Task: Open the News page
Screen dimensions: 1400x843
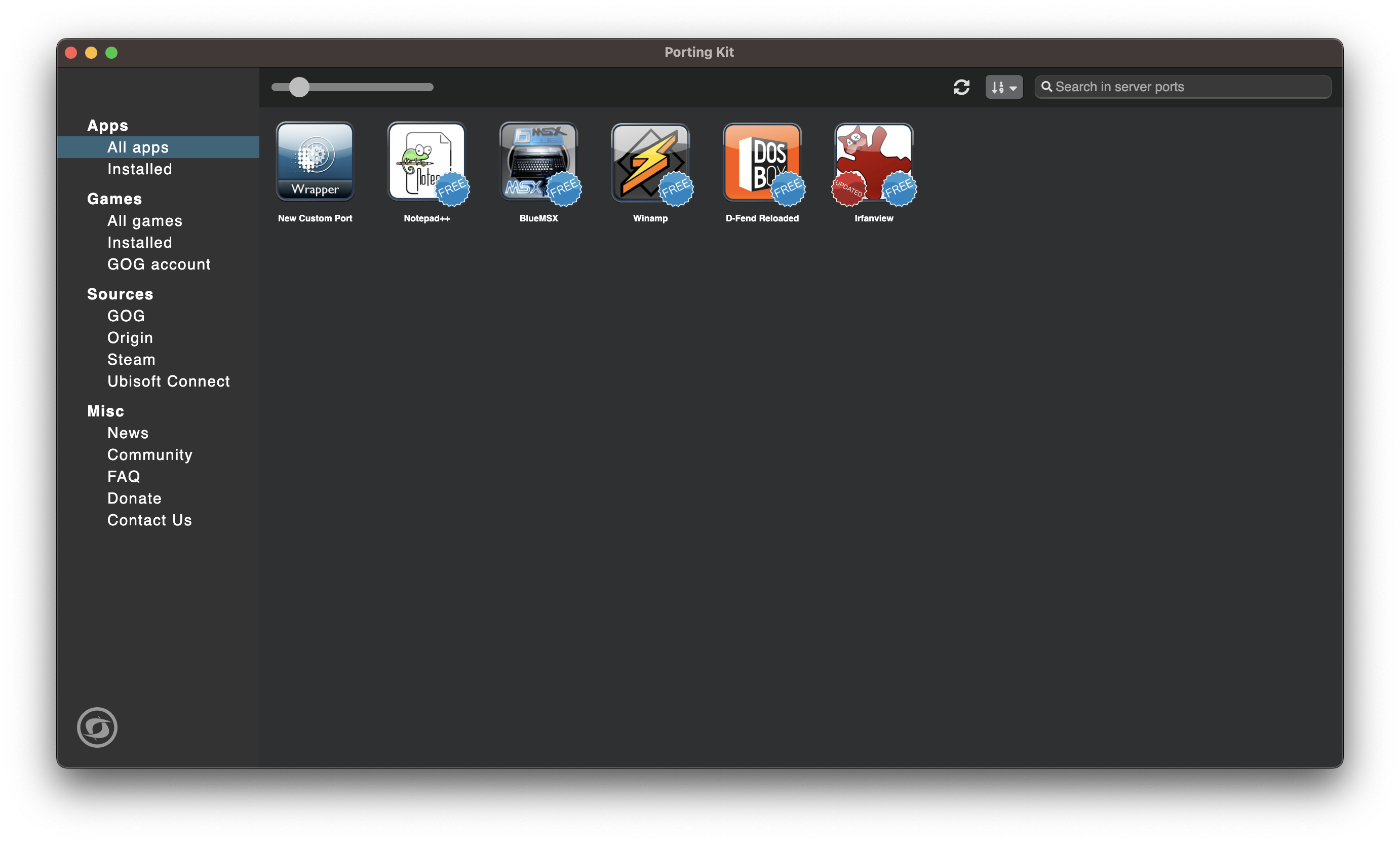Action: coord(128,433)
